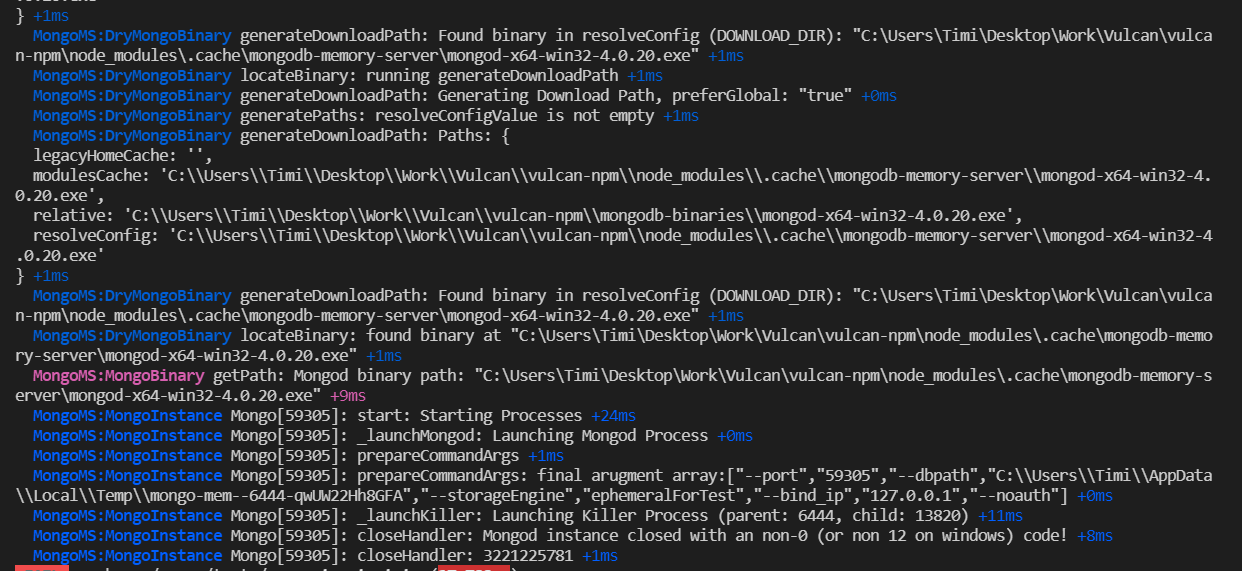
Task: Click +1ms after 'resolveConfigValue is not empty'
Action: [x=681, y=116]
